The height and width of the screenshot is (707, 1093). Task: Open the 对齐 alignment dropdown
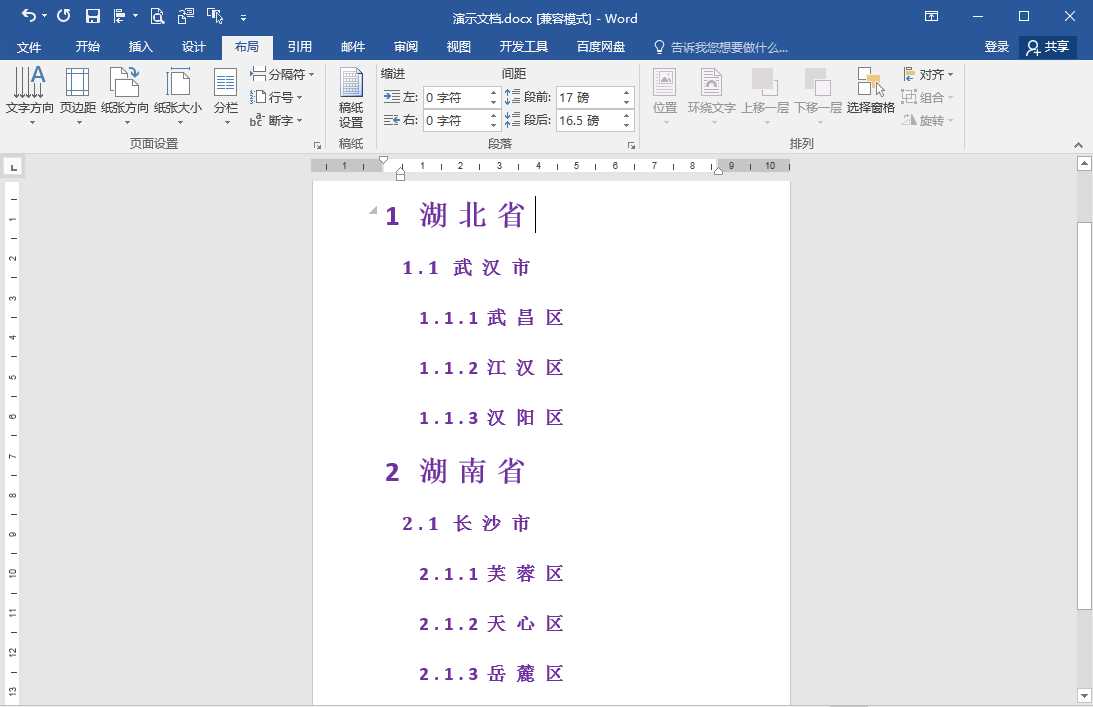pos(928,73)
